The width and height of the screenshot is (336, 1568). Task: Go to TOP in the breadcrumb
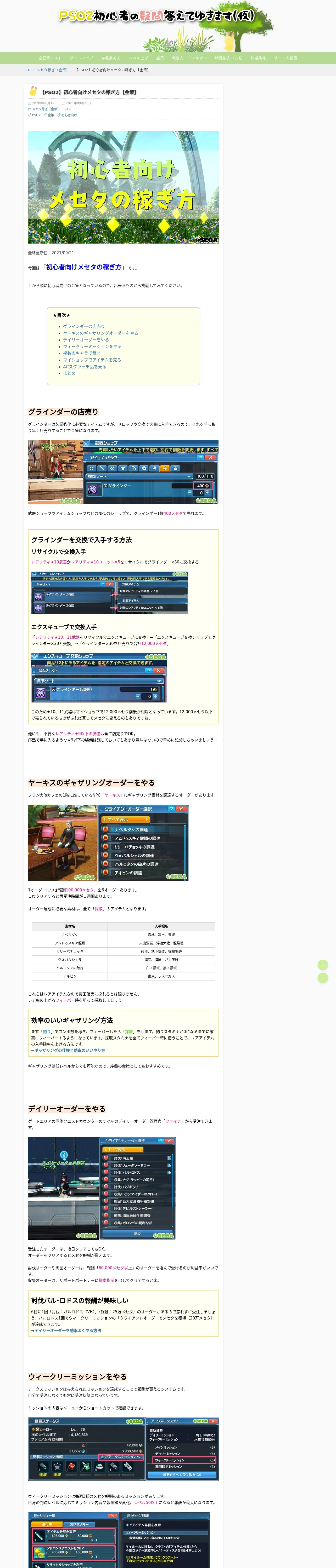(27, 70)
